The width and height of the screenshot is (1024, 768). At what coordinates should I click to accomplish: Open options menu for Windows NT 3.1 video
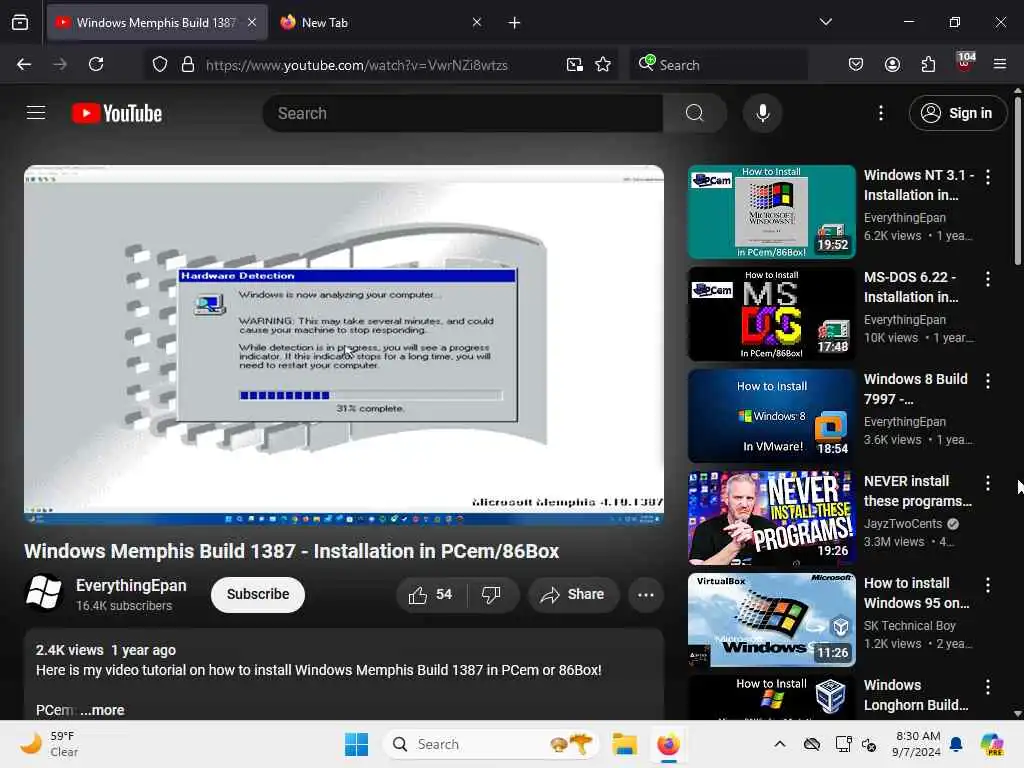click(x=987, y=176)
